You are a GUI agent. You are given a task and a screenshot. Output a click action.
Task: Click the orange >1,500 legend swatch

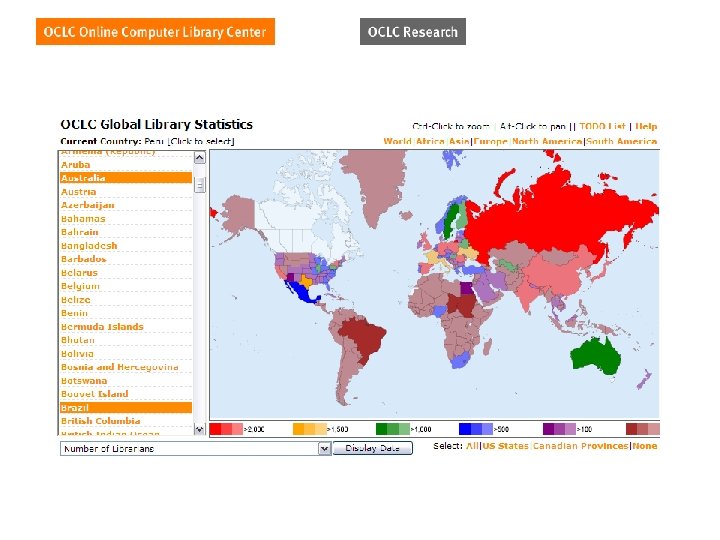309,429
